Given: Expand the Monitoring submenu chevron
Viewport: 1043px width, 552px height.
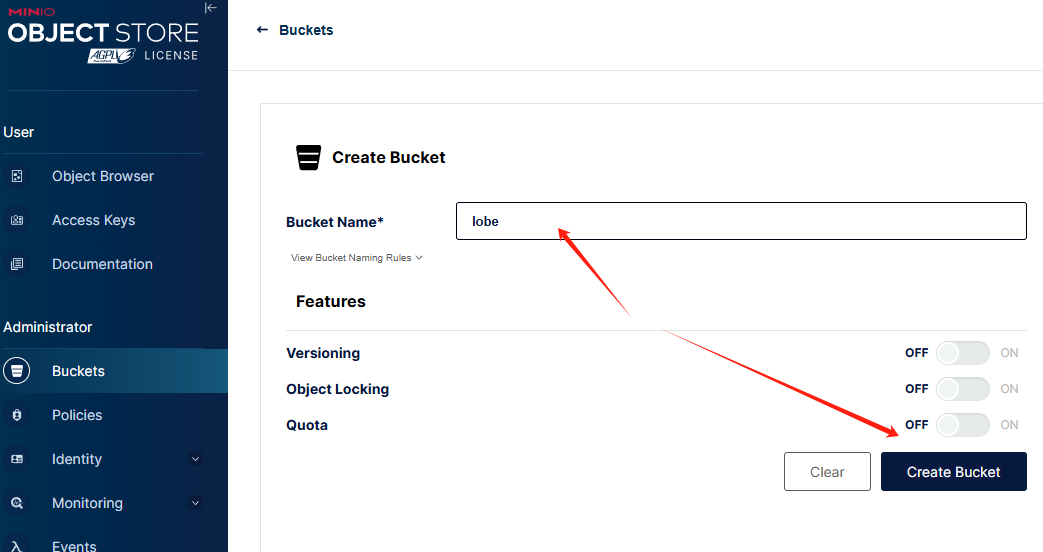Looking at the screenshot, I should click(196, 503).
